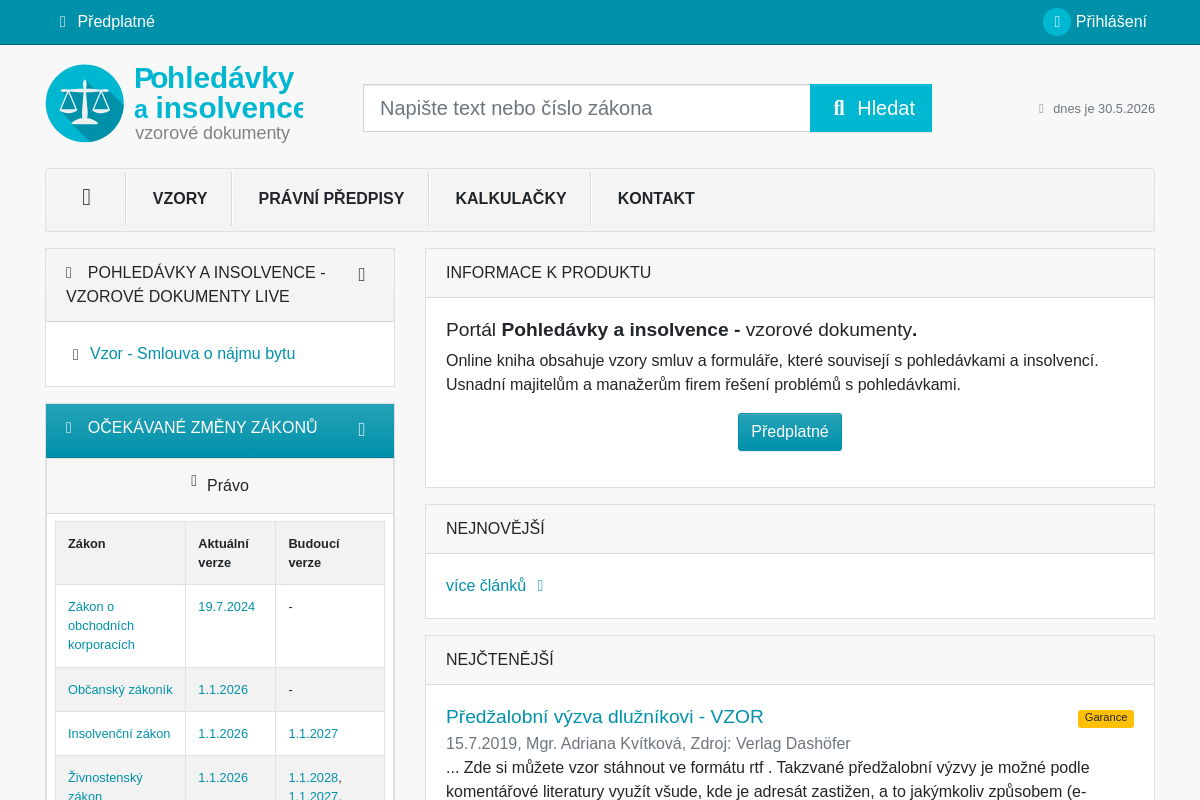
Task: Click Občanský zákoník current version 1.1.2026
Action: coord(223,690)
